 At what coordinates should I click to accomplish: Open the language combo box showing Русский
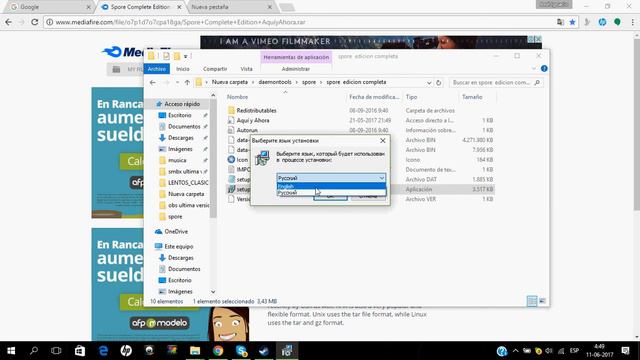click(331, 178)
